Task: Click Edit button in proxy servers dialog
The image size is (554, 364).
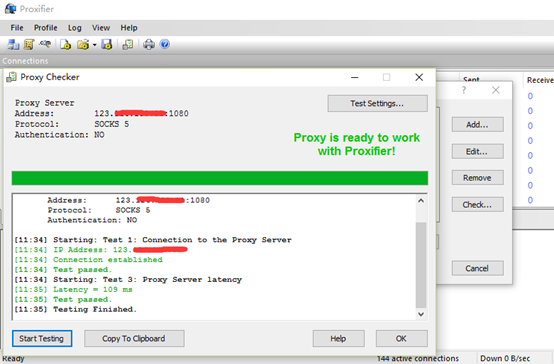Action: tap(477, 152)
